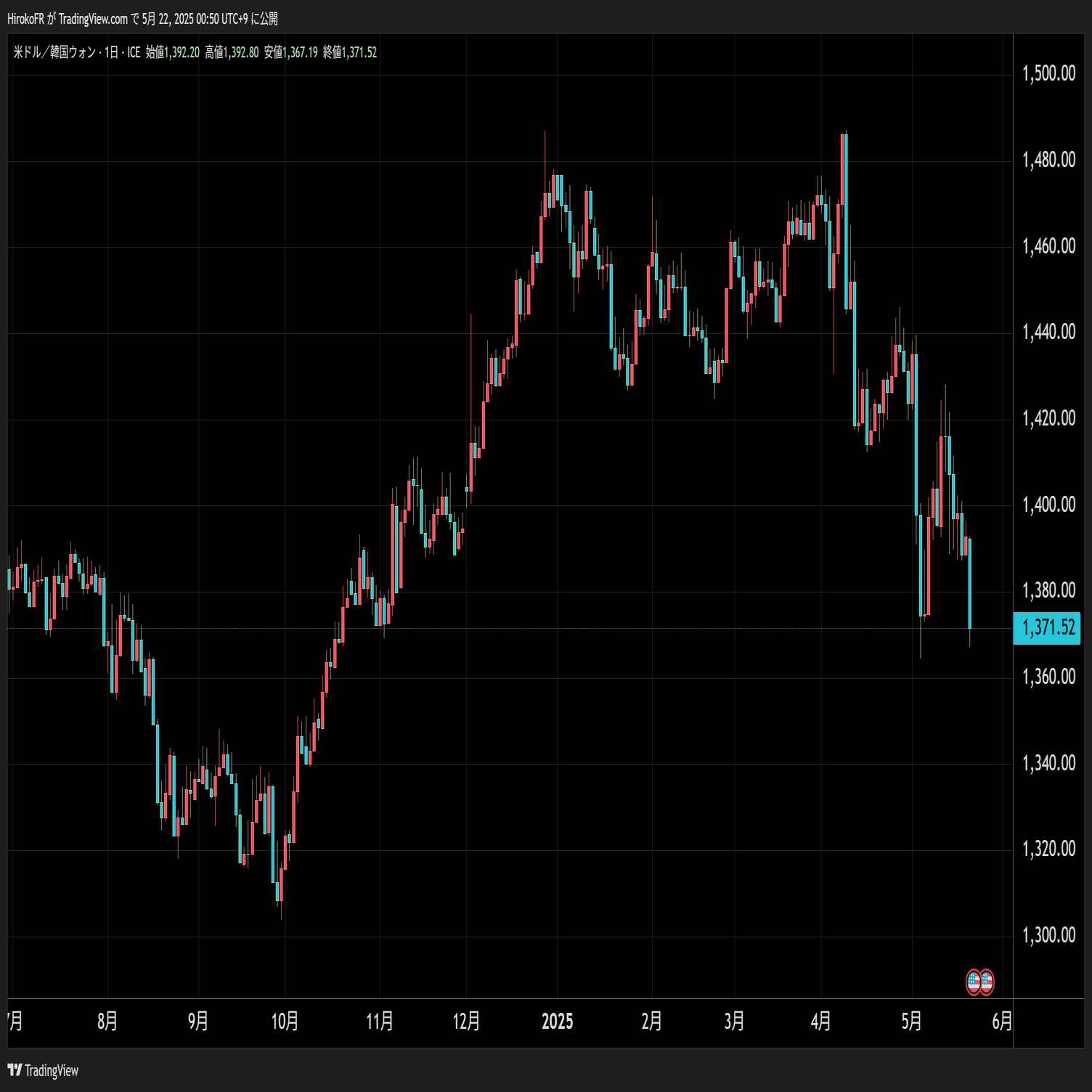The width and height of the screenshot is (1092, 1092).
Task: Click the 4月 label on the time axis
Action: pyautogui.click(x=821, y=1022)
